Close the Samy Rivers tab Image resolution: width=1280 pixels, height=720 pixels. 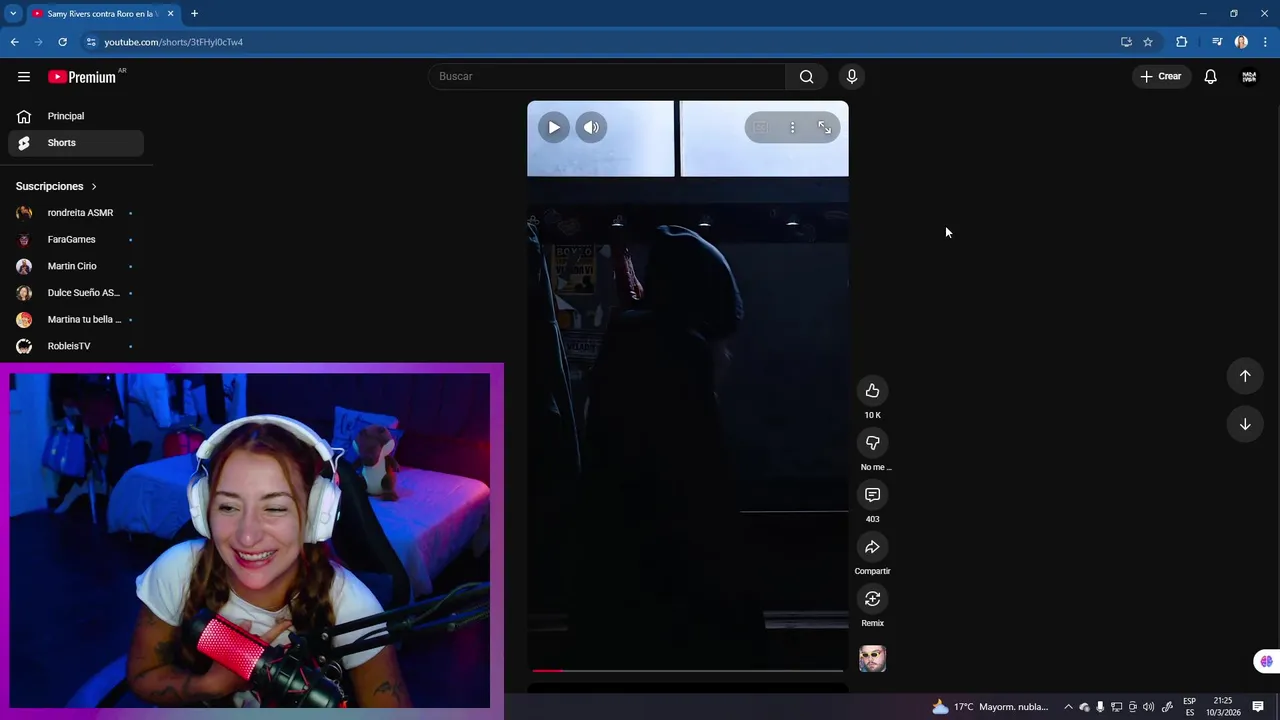(x=171, y=14)
